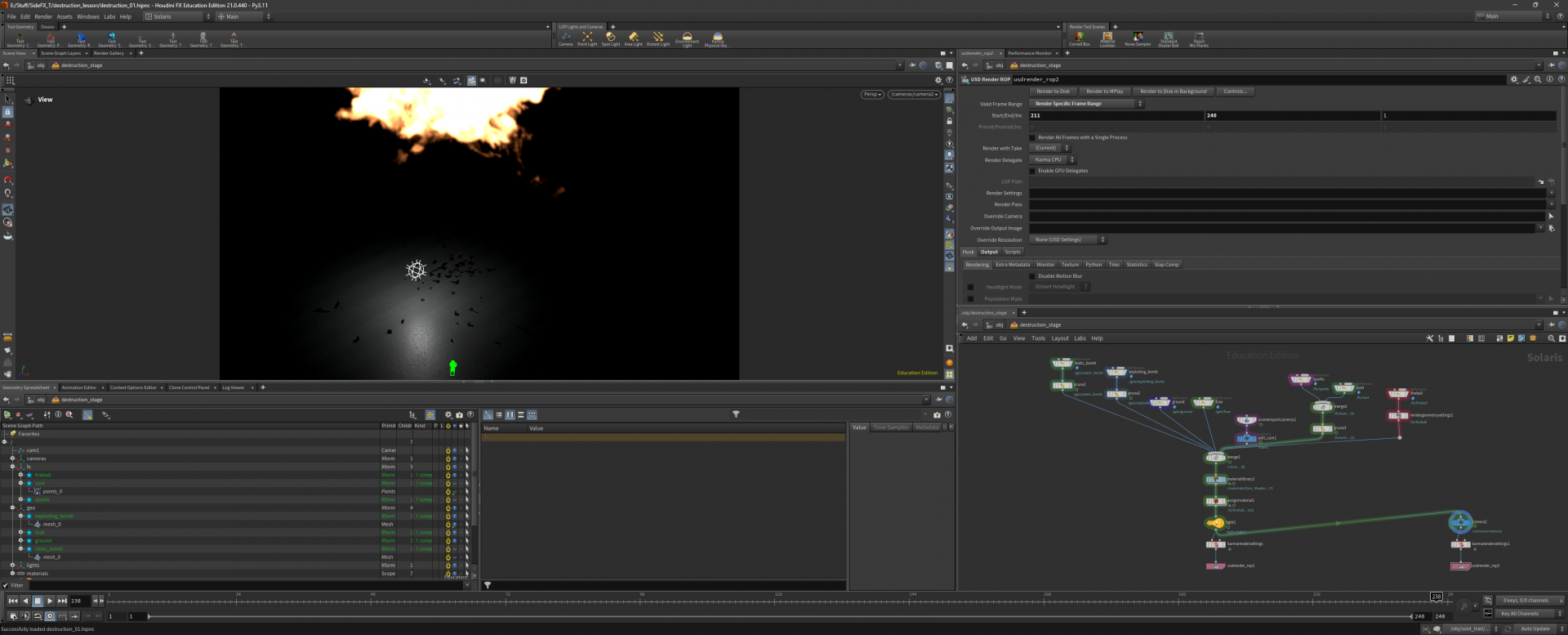Open the parameter gear menu for usdrender_rop2
This screenshot has width=1568, height=635.
coord(1513,79)
